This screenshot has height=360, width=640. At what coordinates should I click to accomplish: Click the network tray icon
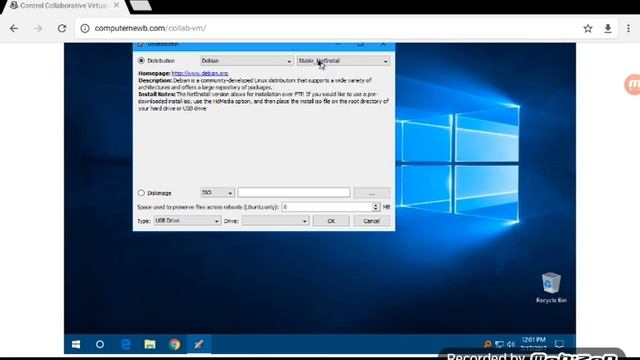coord(499,344)
